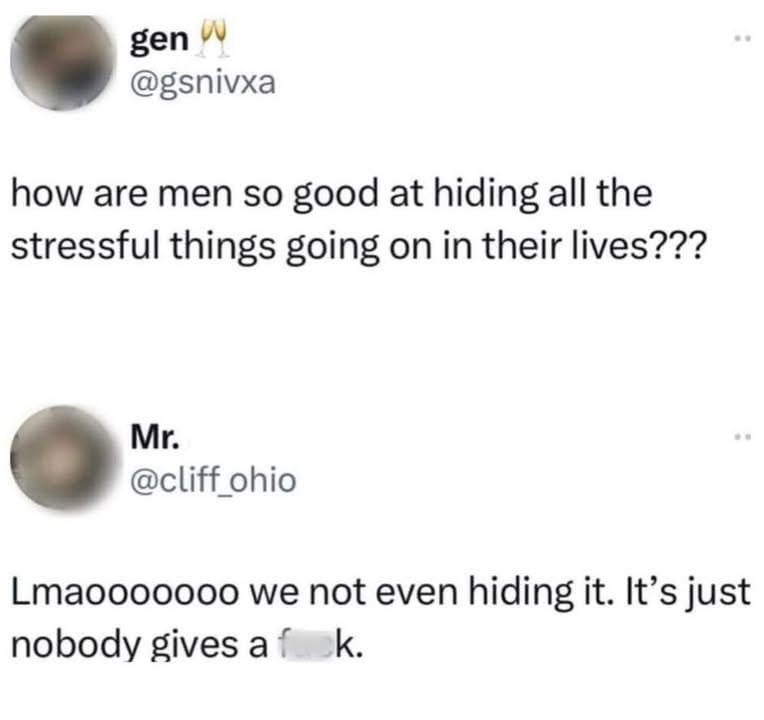Open gen's blurred profile avatar
The image size is (764, 720).
point(61,62)
